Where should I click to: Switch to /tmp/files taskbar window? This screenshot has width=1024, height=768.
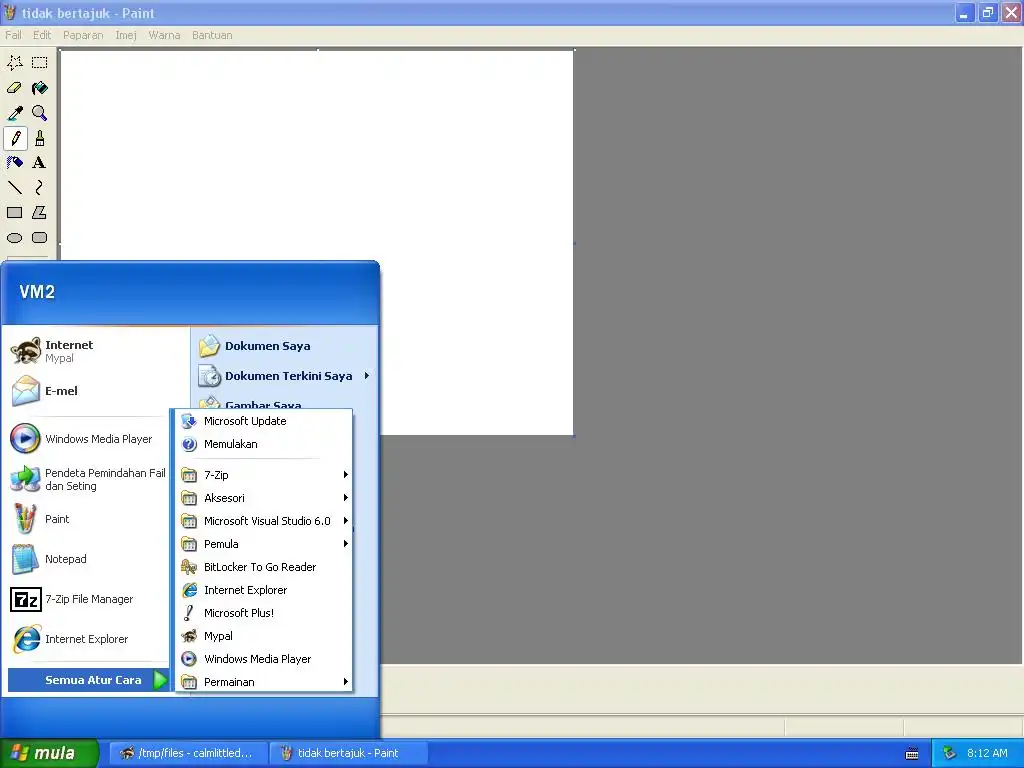point(187,753)
